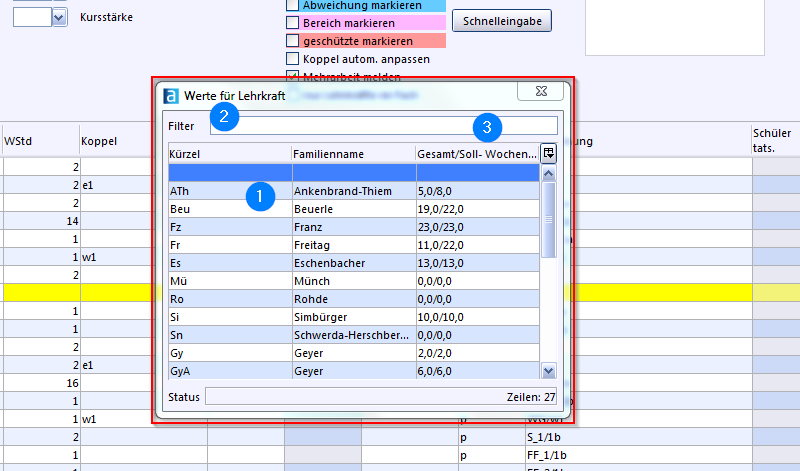Select teacher Beuerle in list
The image size is (800, 471).
(354, 209)
